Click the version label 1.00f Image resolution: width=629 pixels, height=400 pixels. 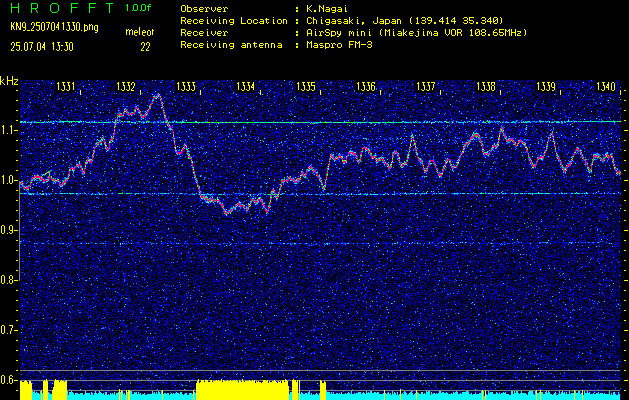click(x=136, y=8)
